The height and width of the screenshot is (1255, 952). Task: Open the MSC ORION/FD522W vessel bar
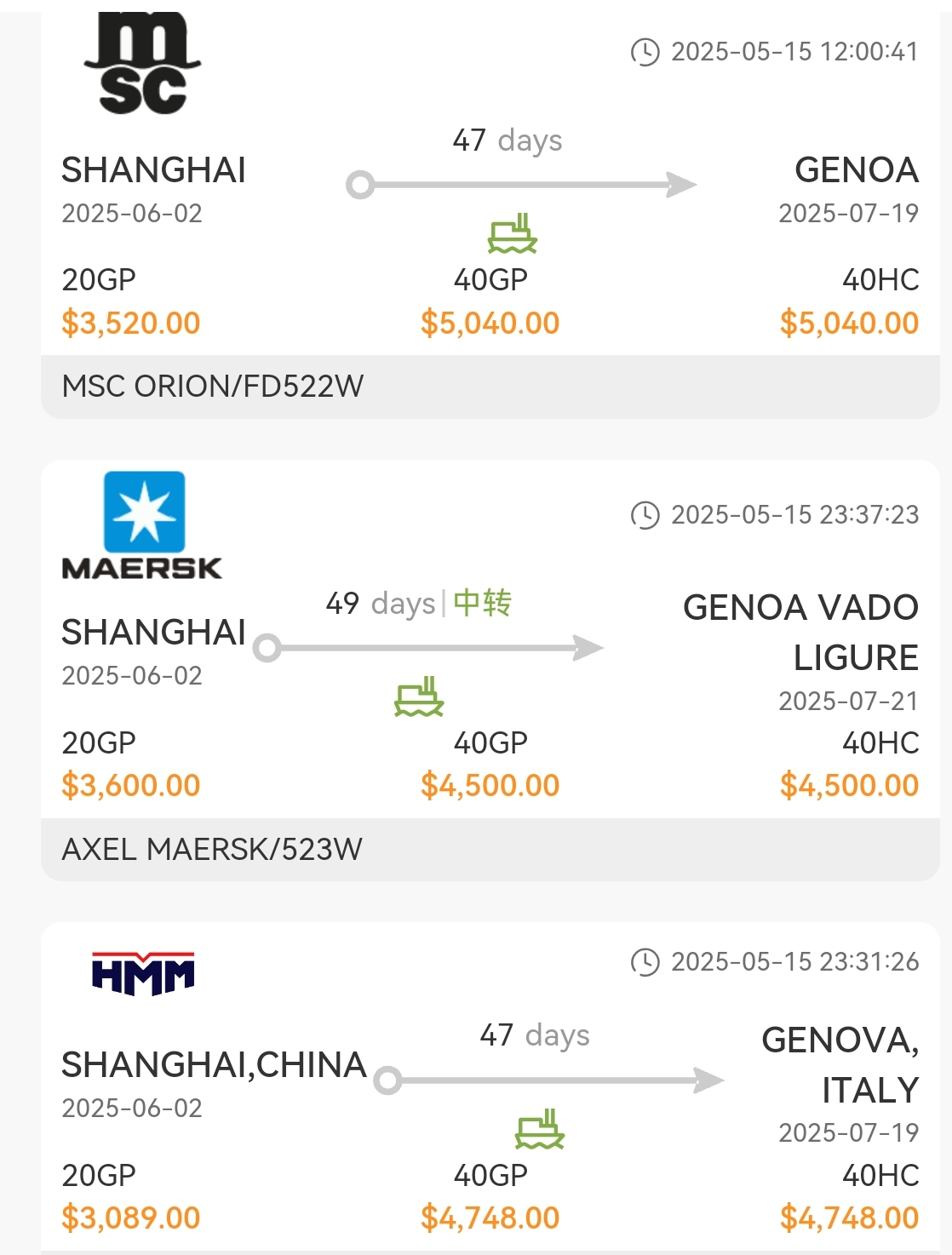pyautogui.click(x=490, y=387)
